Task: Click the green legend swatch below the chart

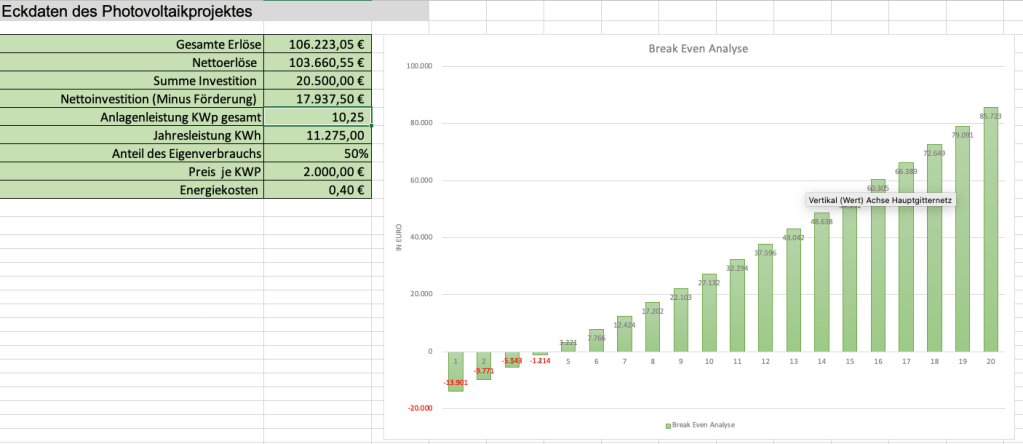Action: 668,425
